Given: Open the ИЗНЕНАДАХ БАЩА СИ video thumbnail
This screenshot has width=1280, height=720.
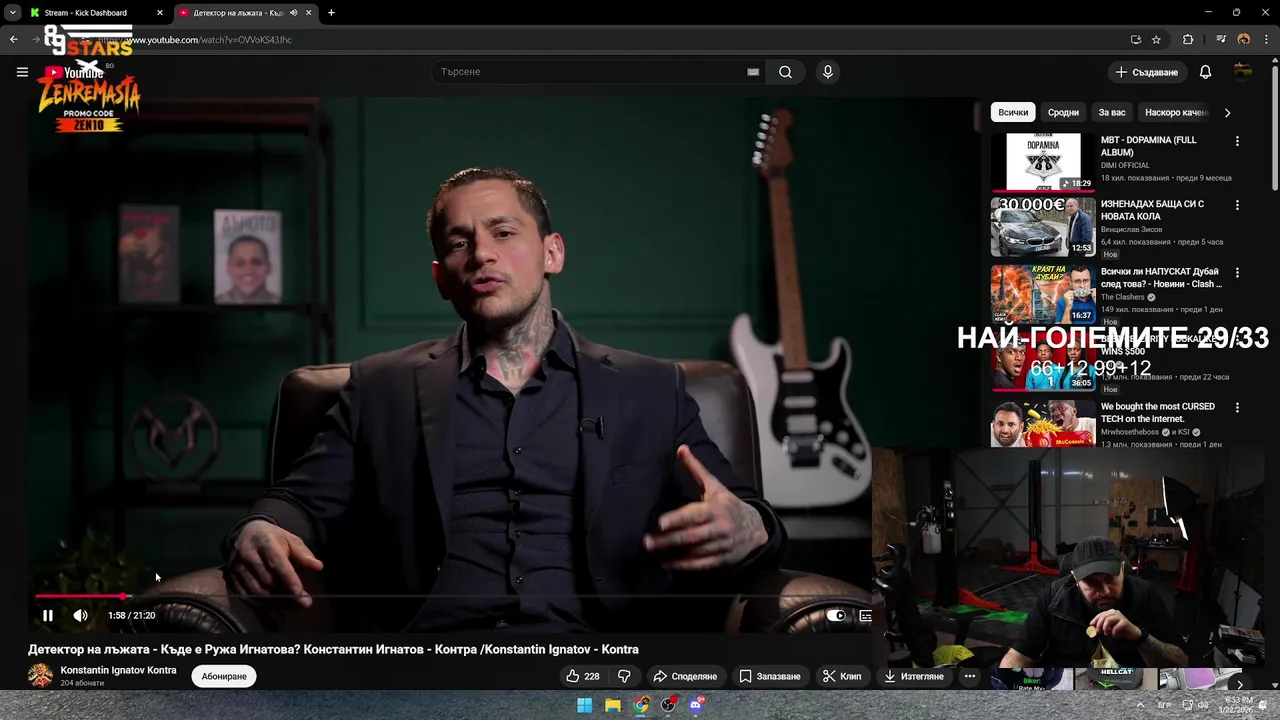Looking at the screenshot, I should click(x=1043, y=227).
